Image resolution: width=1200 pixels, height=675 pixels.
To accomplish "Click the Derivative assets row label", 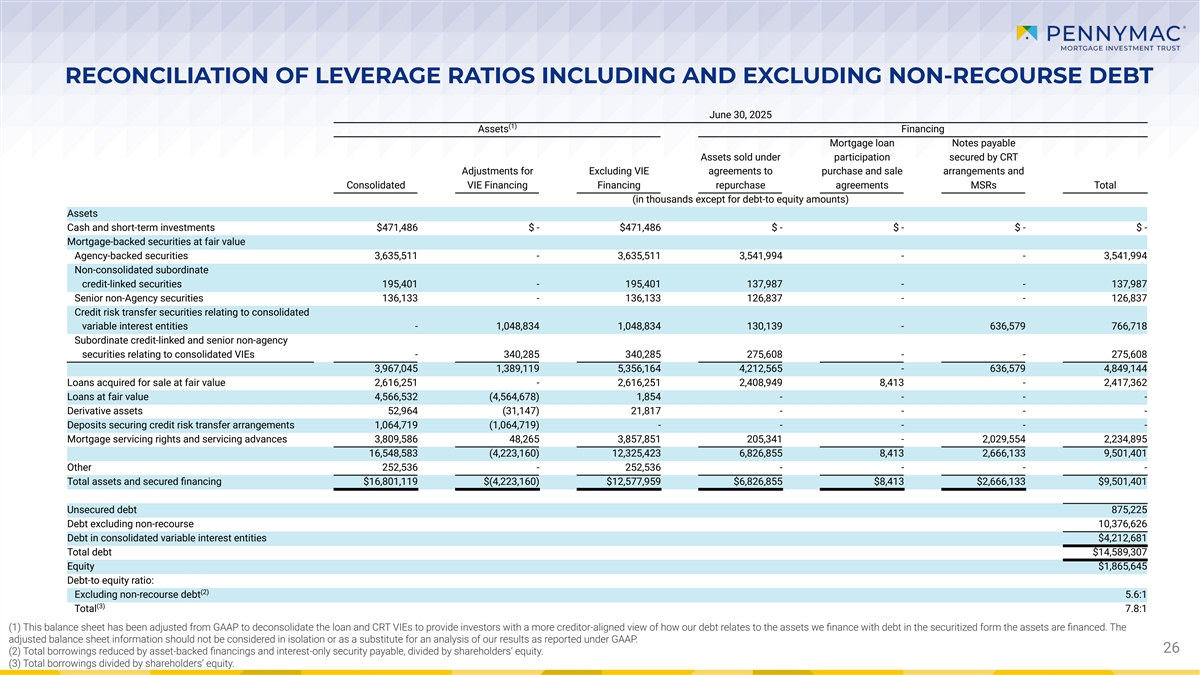I will (x=106, y=410).
